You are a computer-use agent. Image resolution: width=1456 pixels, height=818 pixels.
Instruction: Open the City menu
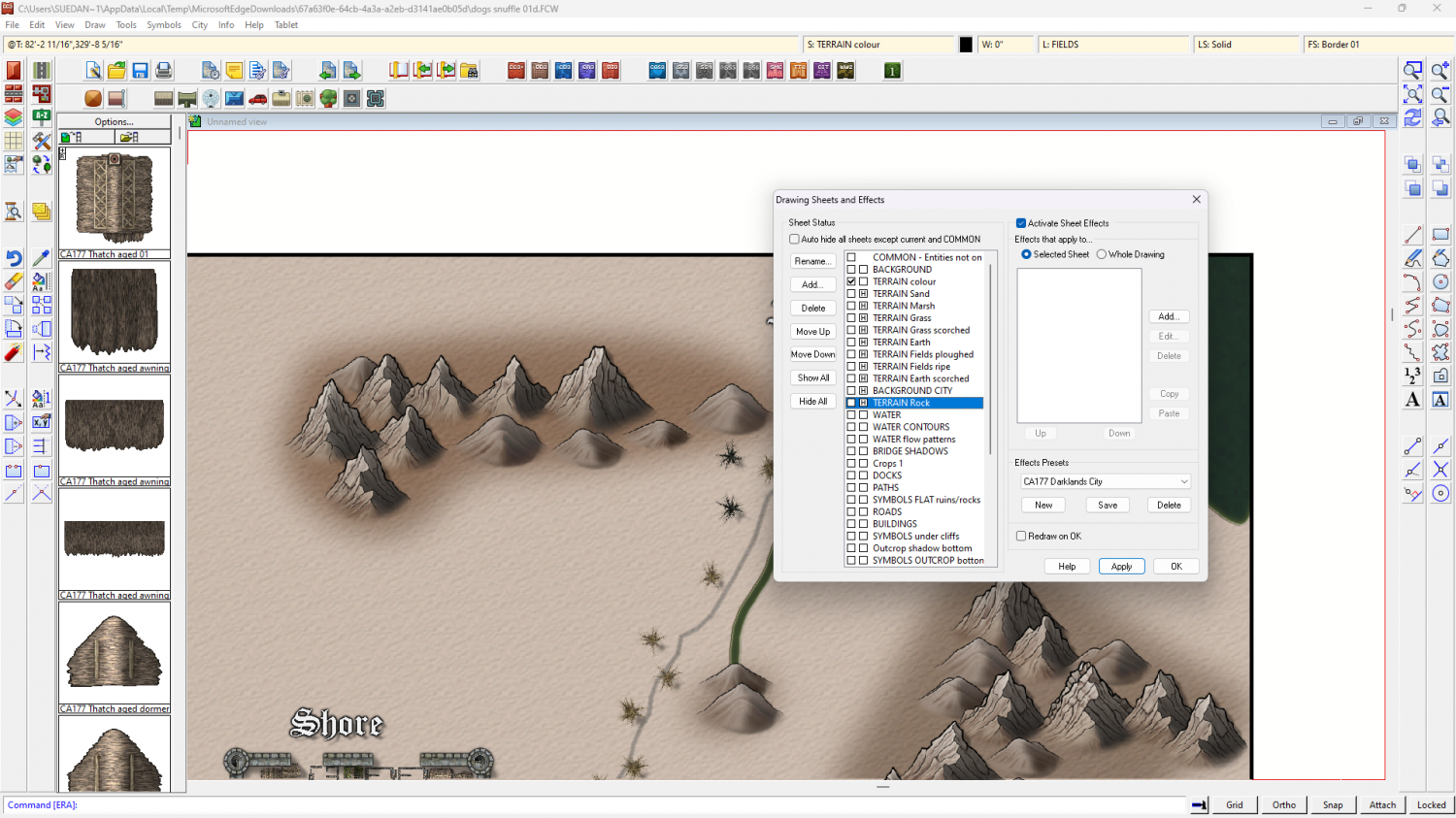200,25
